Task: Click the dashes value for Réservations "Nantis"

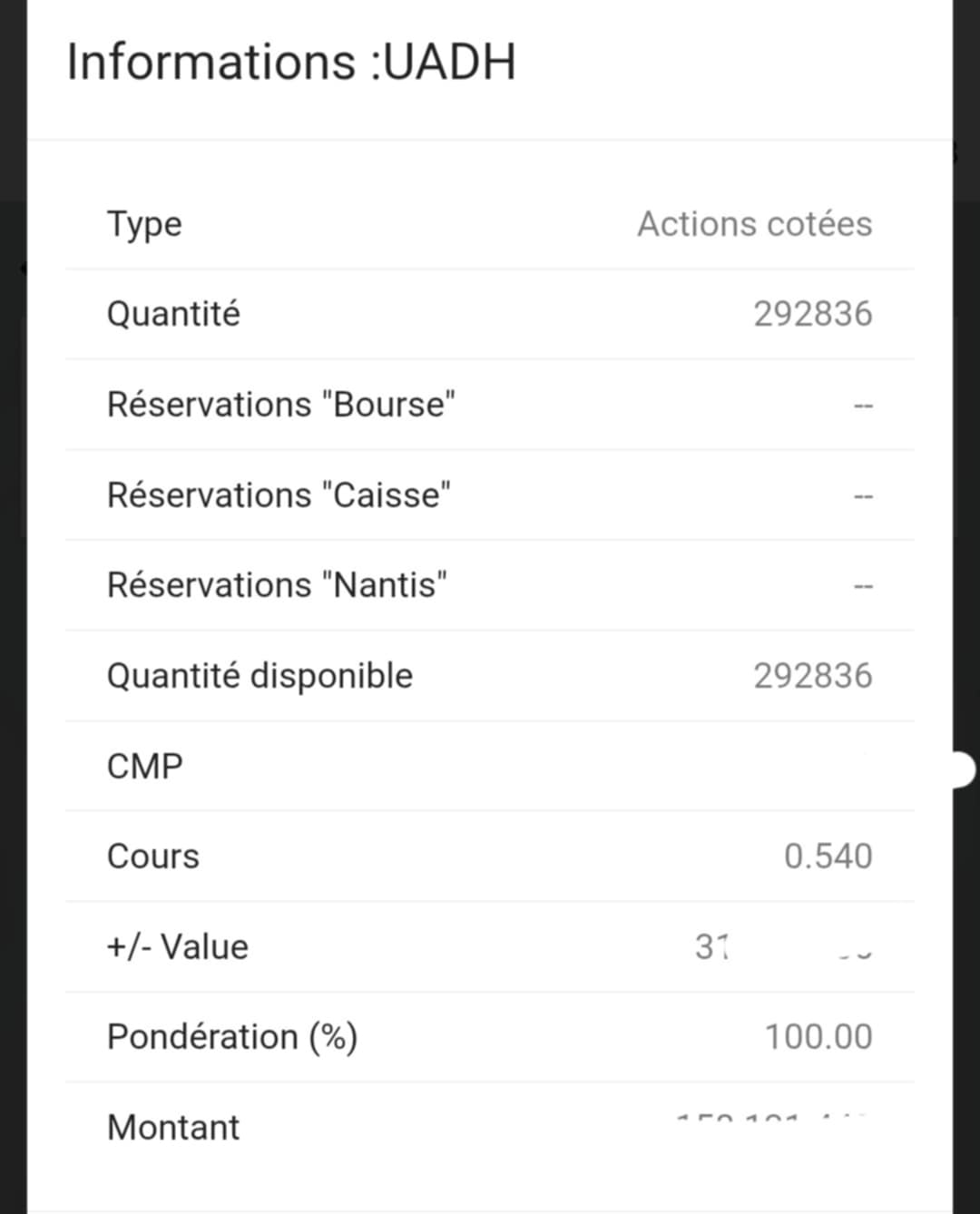Action: (x=862, y=587)
